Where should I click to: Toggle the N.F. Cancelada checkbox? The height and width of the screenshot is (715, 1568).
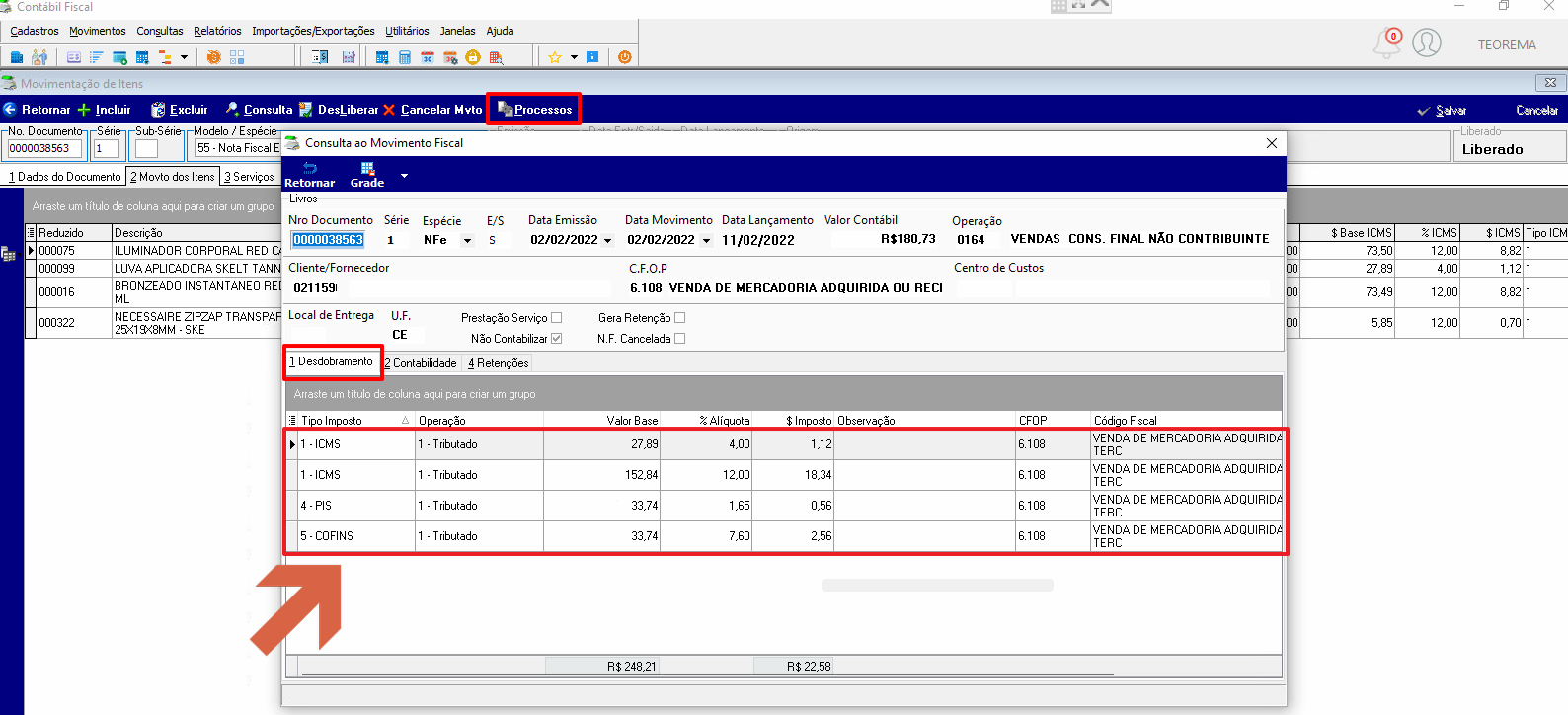click(x=679, y=339)
